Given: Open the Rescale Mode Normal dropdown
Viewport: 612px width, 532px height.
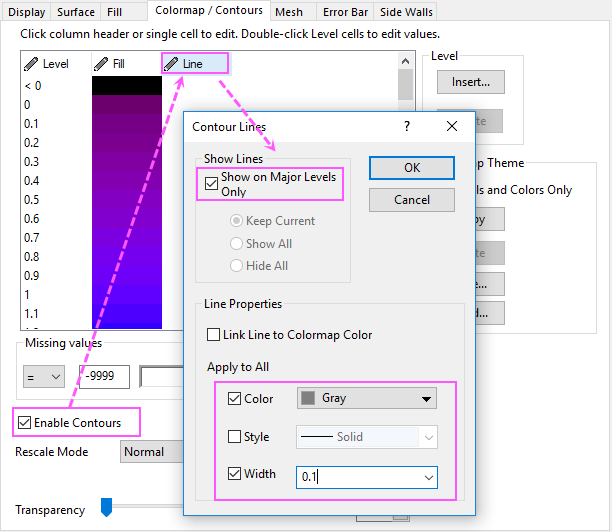Looking at the screenshot, I should (152, 452).
